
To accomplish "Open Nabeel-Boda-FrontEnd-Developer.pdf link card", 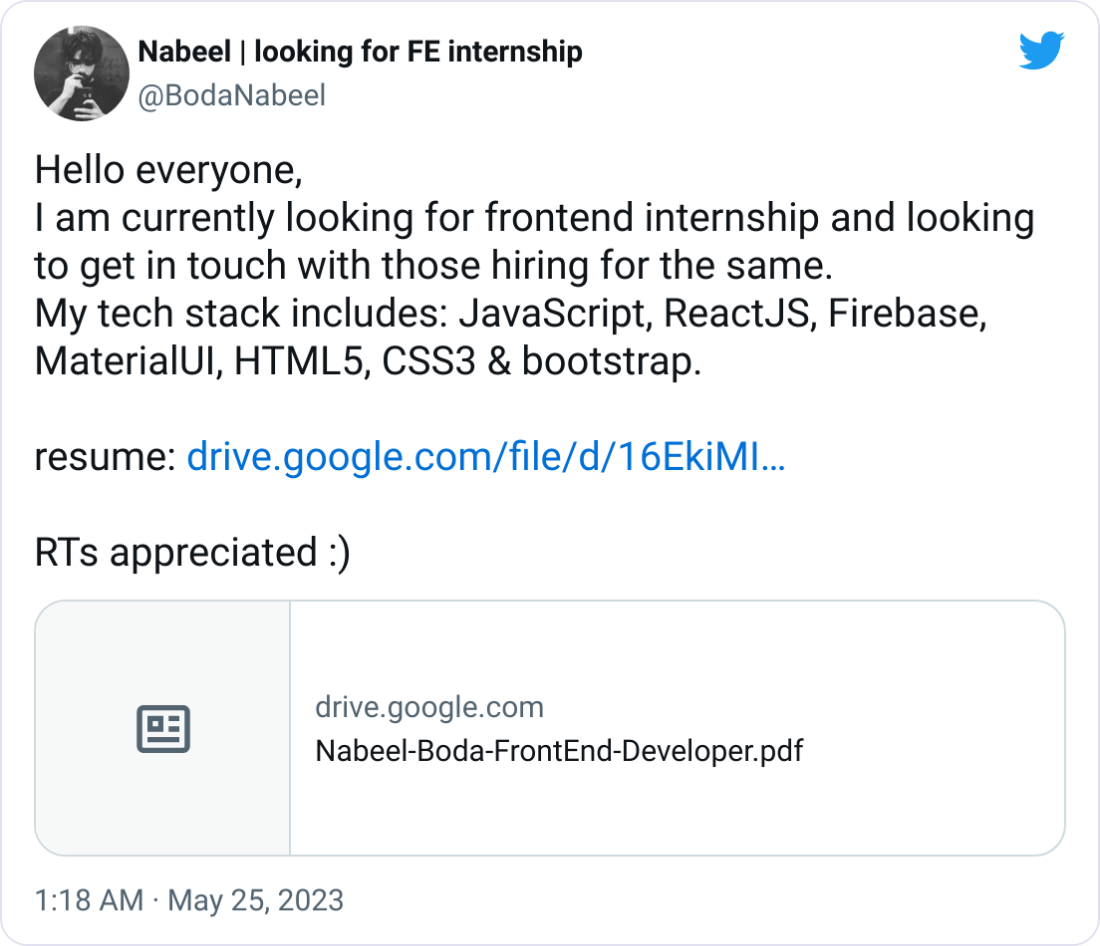I will pos(558,751).
